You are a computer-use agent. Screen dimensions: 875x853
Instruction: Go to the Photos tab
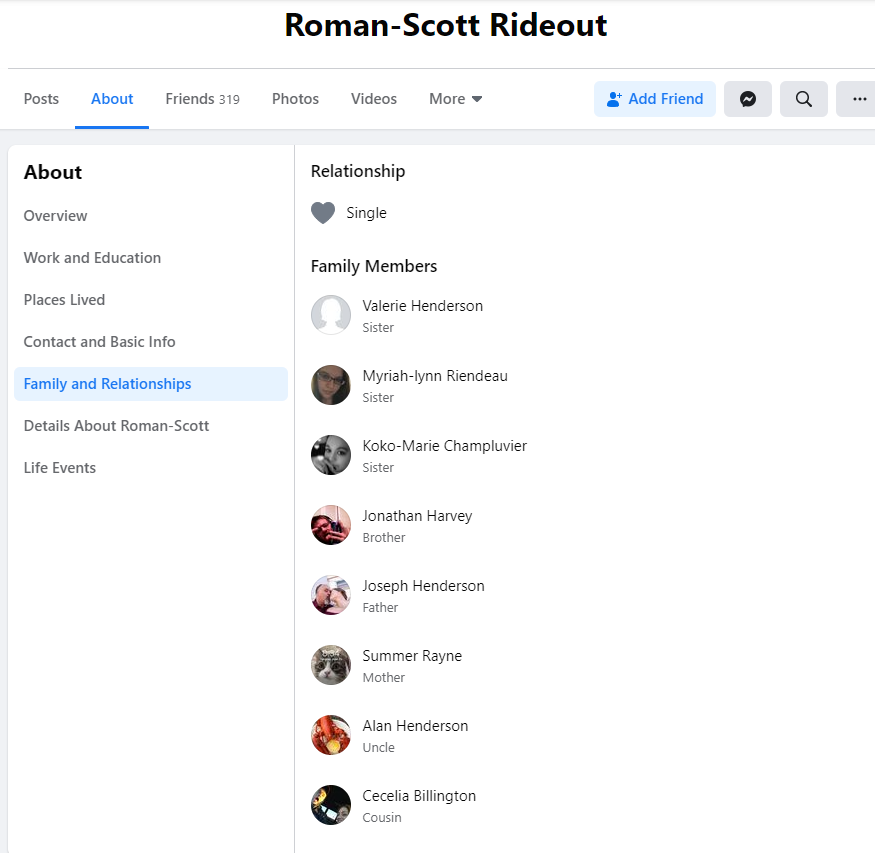click(x=295, y=99)
